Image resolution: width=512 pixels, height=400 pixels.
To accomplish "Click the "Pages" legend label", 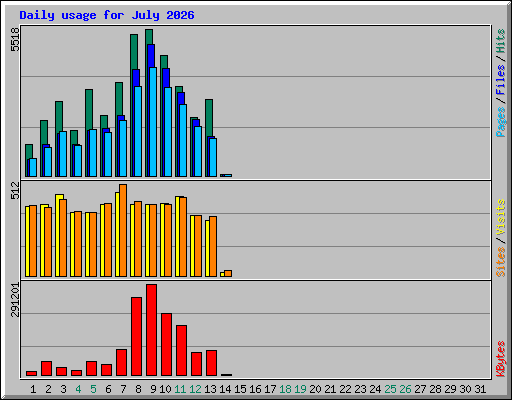I will pyautogui.click(x=501, y=122).
